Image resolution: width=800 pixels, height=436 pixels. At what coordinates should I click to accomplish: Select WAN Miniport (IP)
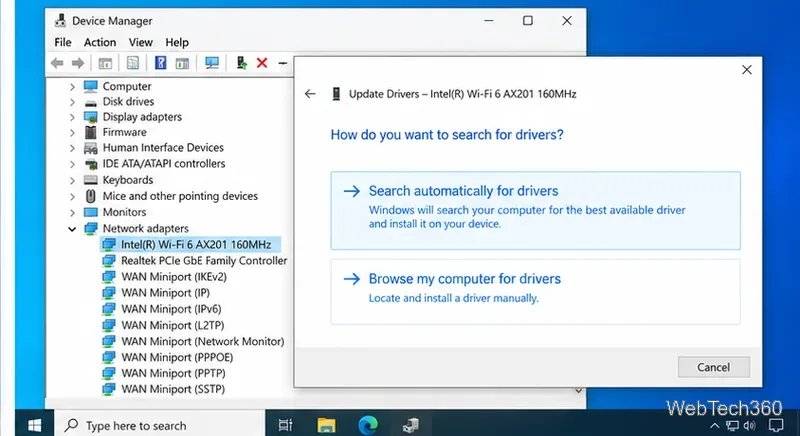click(165, 293)
